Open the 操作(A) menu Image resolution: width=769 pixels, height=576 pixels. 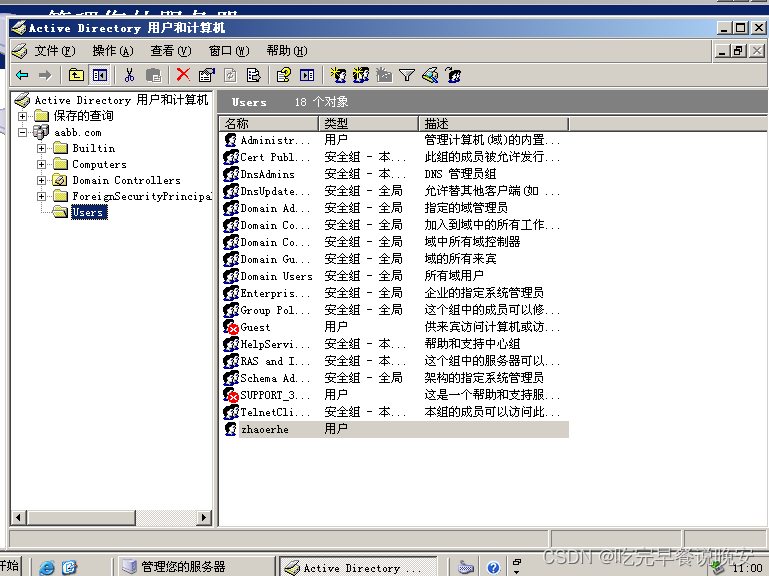113,51
